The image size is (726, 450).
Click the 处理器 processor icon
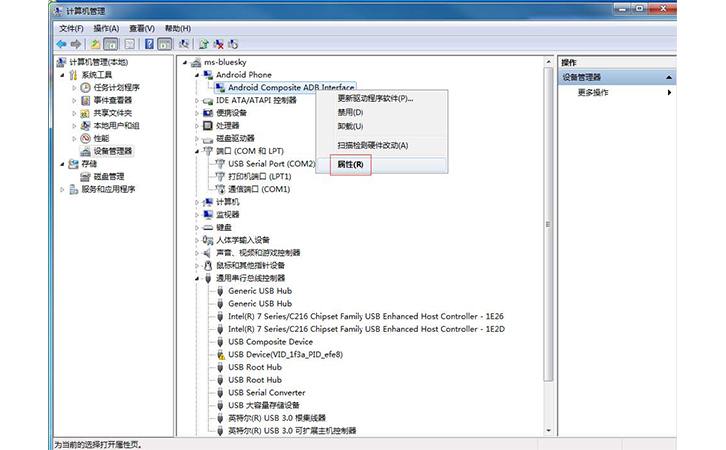tap(208, 125)
